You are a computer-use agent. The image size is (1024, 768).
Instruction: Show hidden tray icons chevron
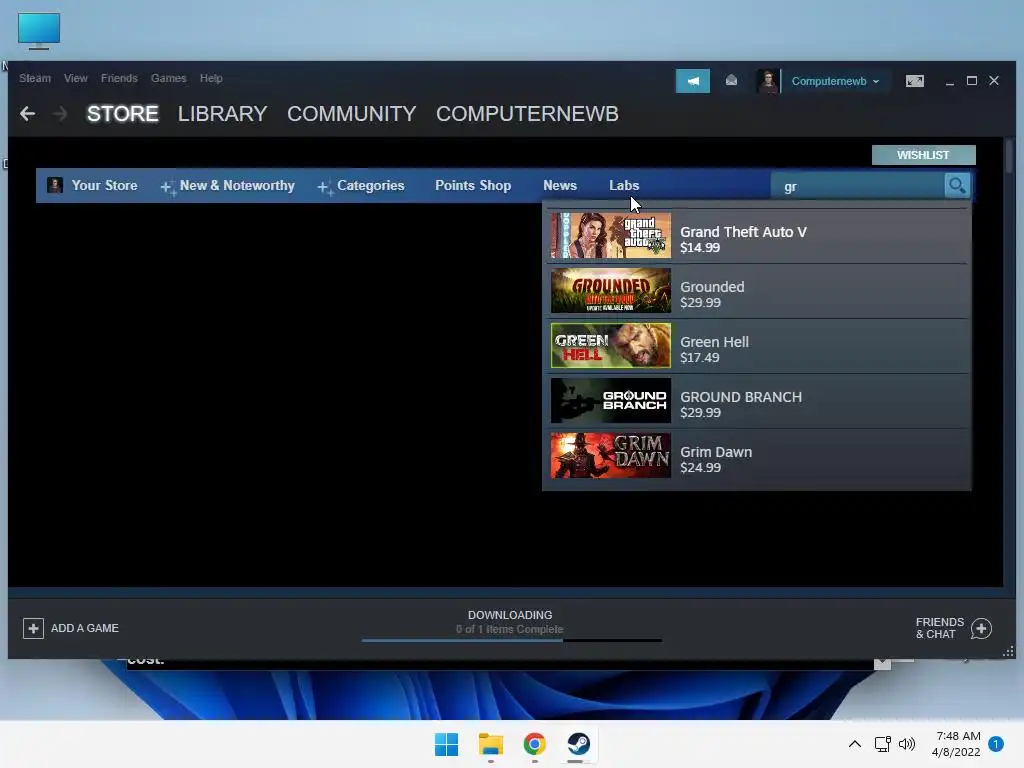[x=854, y=744]
